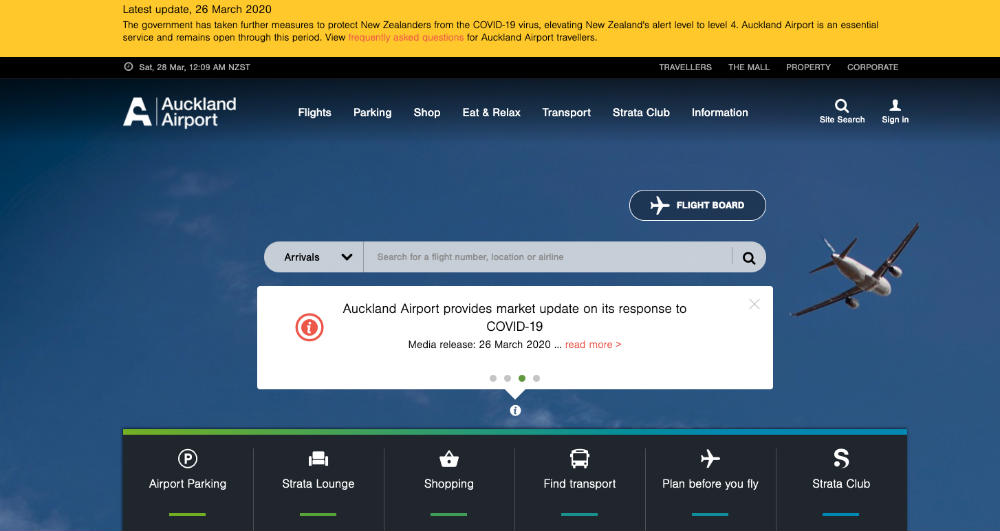
Task: Click the Strata Lounge sofa icon
Action: click(318, 458)
